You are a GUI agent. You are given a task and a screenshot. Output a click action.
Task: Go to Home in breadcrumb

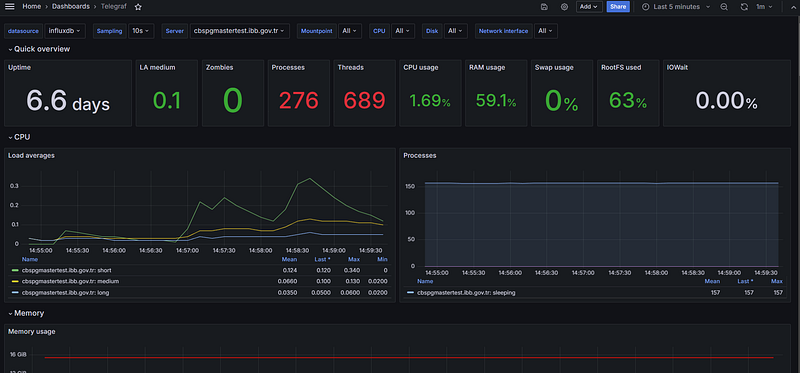click(x=32, y=7)
